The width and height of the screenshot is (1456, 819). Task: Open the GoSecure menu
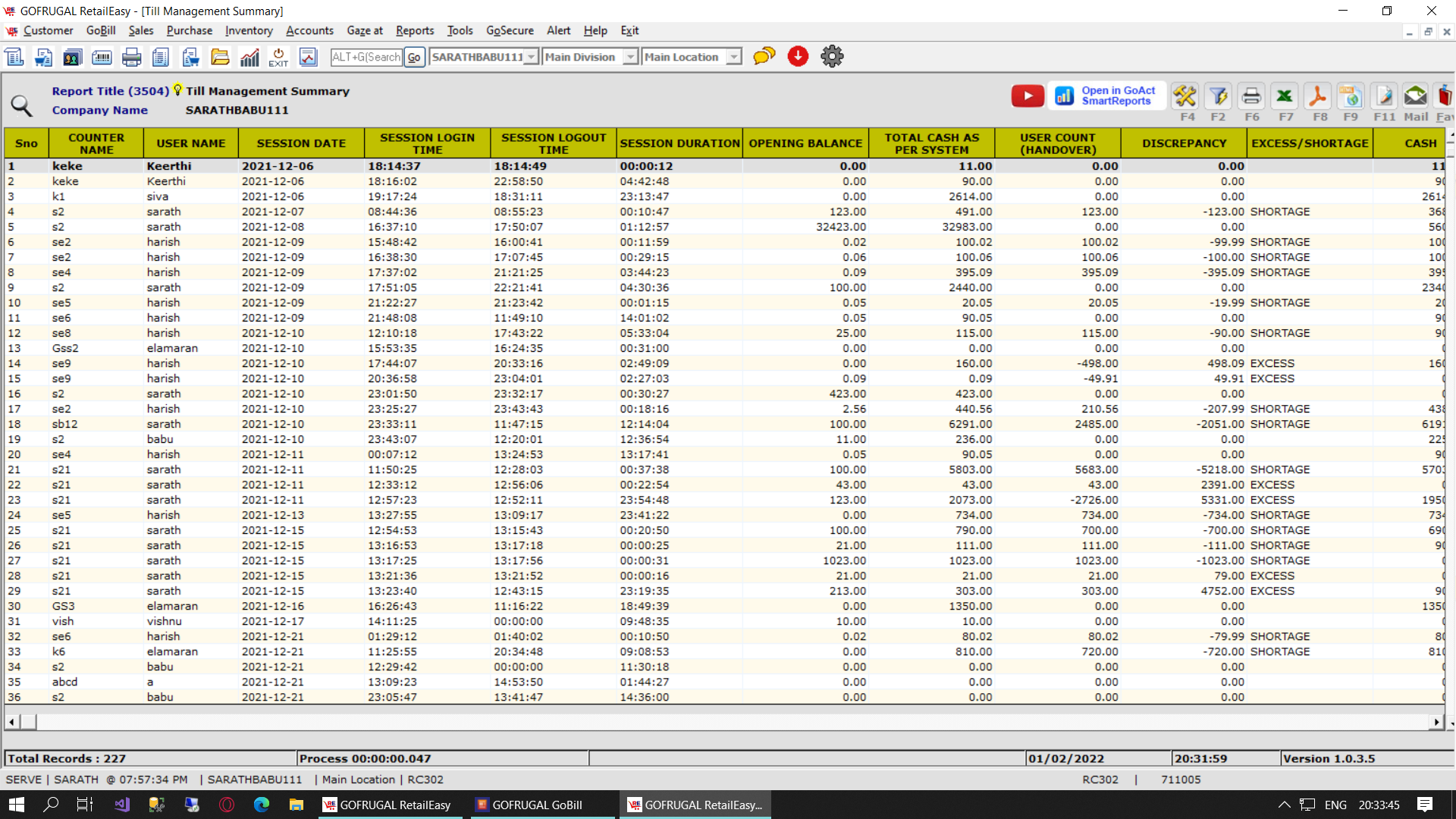tap(510, 30)
